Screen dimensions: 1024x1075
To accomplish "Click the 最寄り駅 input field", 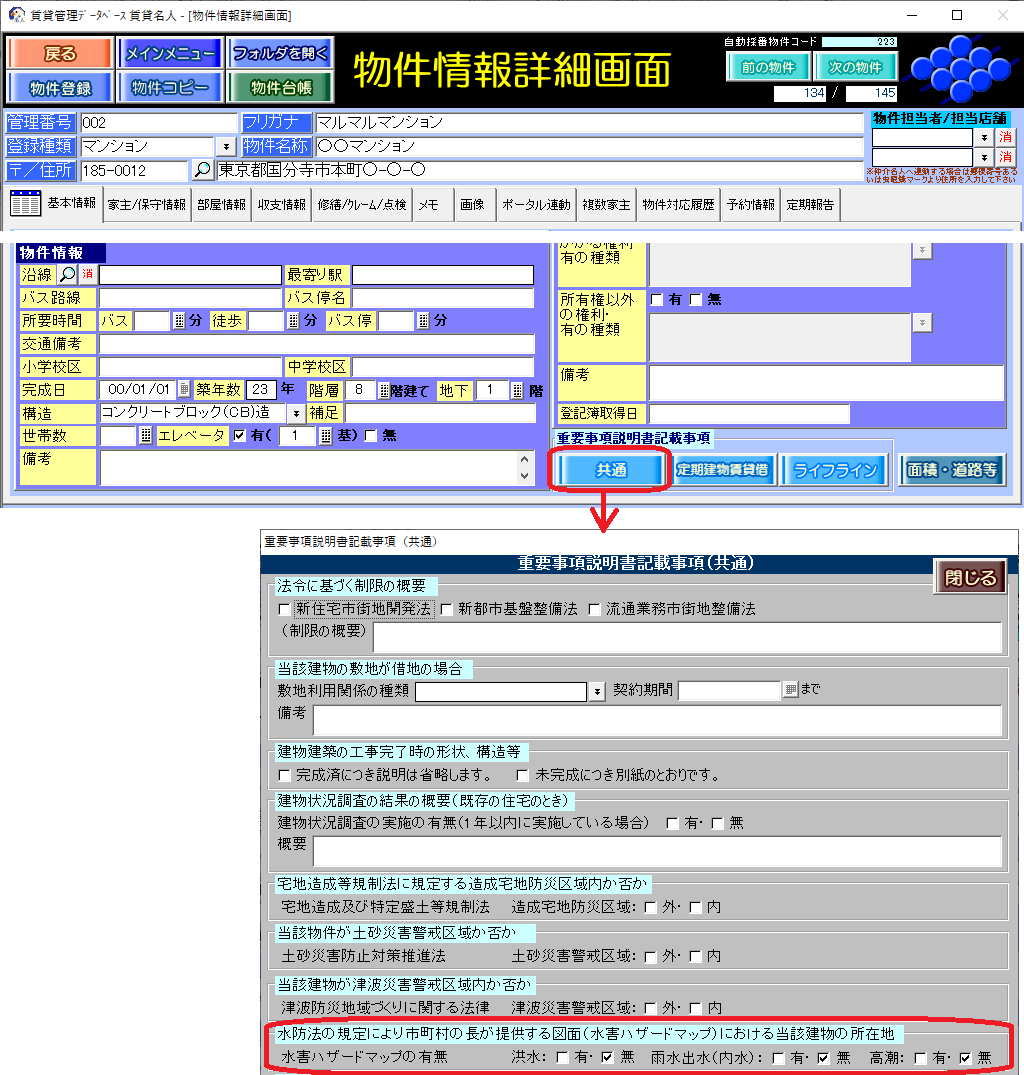I will (442, 275).
